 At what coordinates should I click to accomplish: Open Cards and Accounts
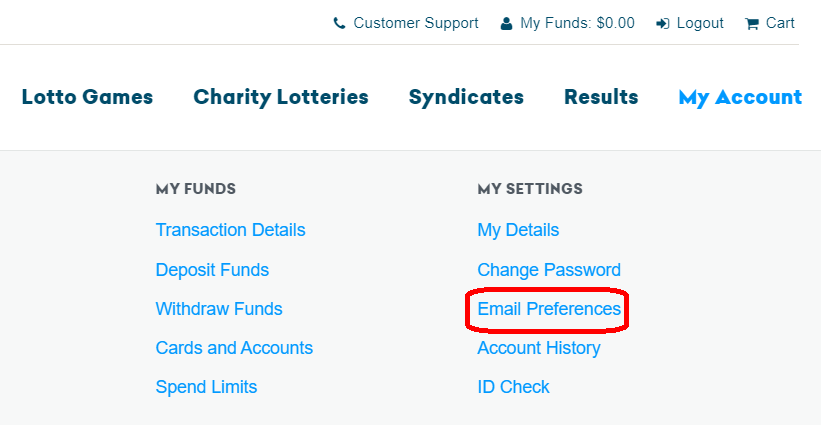pos(234,348)
